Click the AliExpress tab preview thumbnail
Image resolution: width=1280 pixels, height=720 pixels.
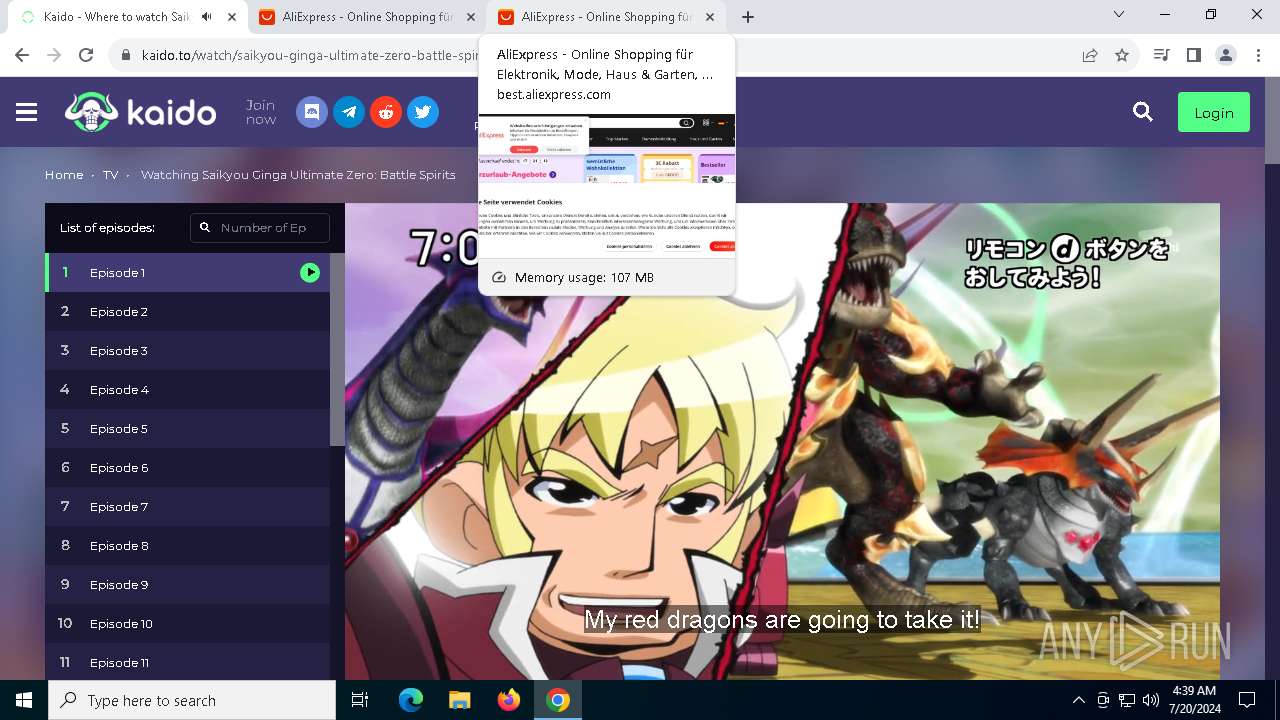607,186
